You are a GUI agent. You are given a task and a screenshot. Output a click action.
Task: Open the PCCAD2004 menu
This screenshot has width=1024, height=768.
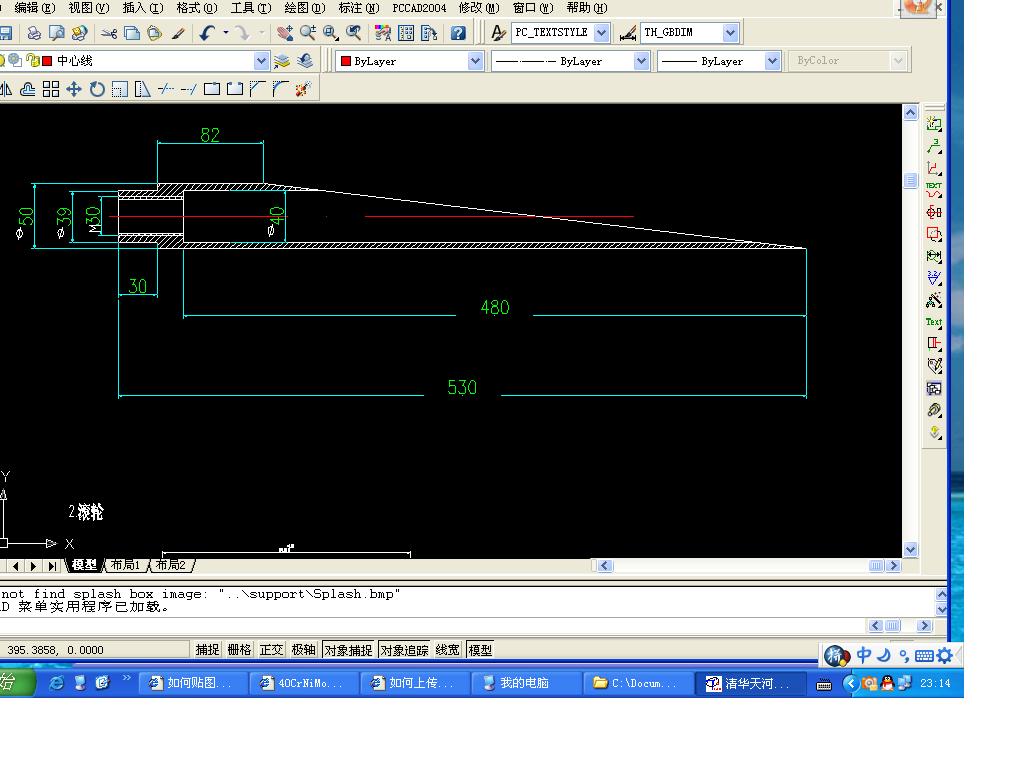pos(419,8)
